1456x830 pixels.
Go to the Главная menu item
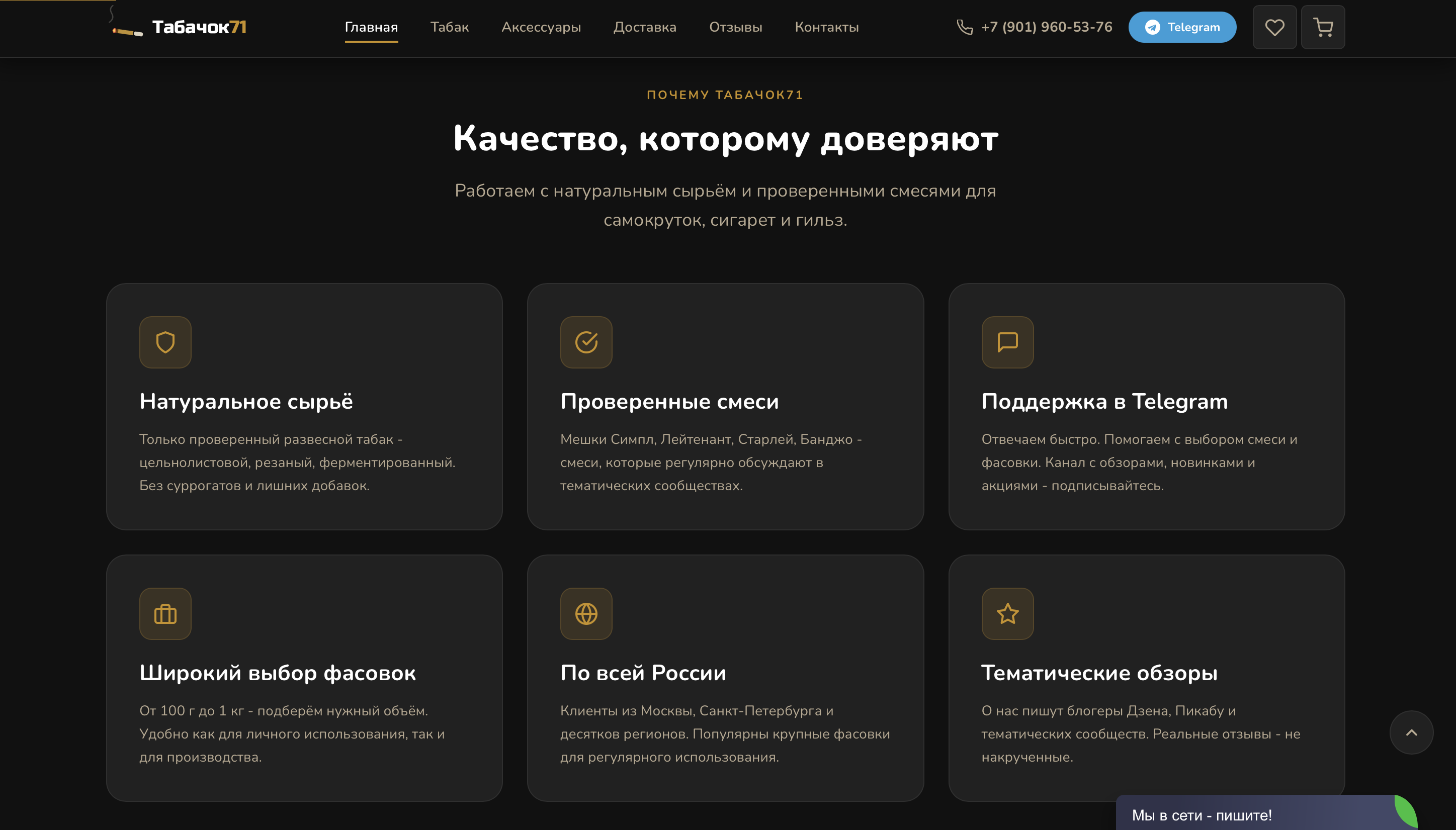tap(371, 27)
